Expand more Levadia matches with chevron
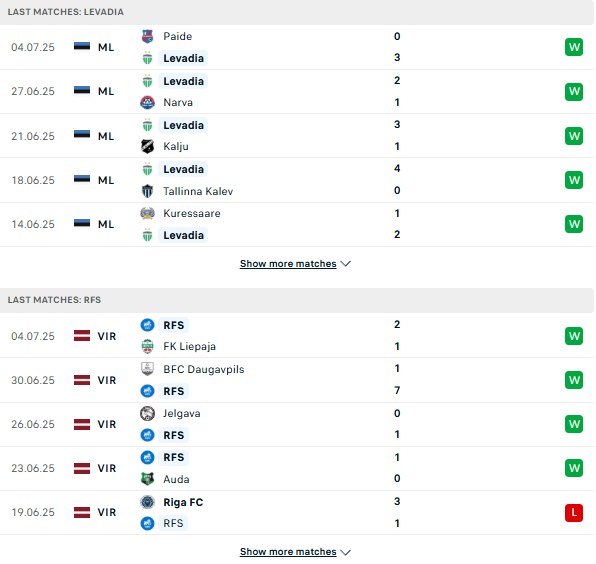 (346, 264)
